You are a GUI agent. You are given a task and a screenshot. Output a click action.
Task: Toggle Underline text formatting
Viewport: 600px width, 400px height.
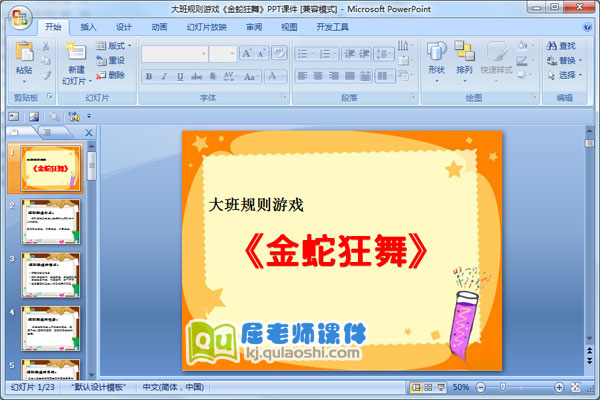(179, 76)
